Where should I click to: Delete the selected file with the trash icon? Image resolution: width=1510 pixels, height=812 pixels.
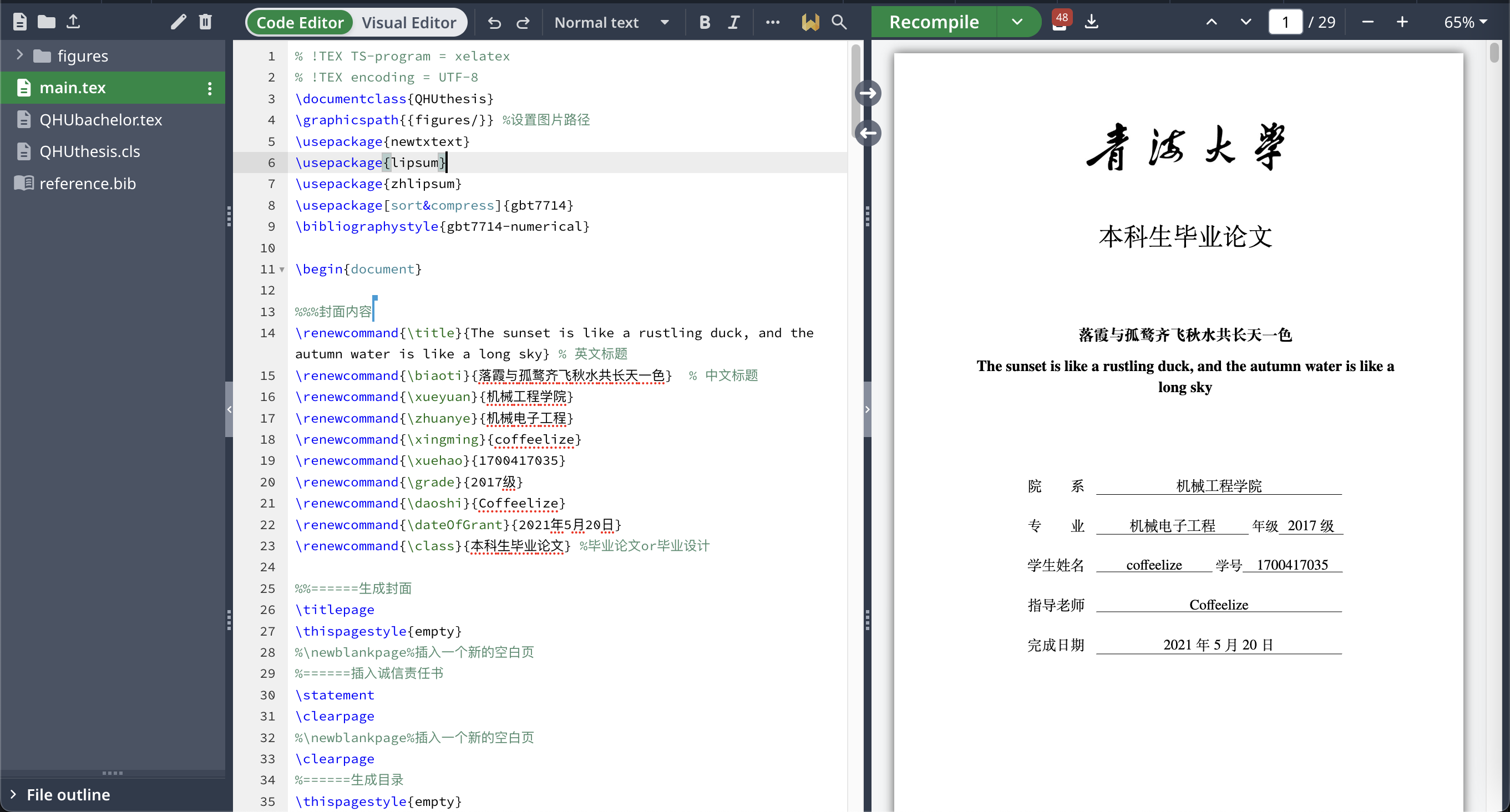205,22
